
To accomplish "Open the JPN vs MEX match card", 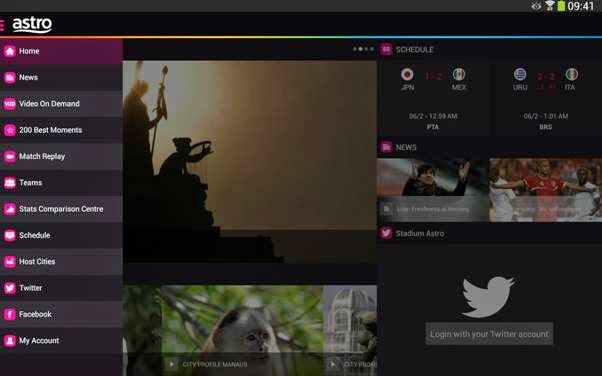I will pos(433,98).
